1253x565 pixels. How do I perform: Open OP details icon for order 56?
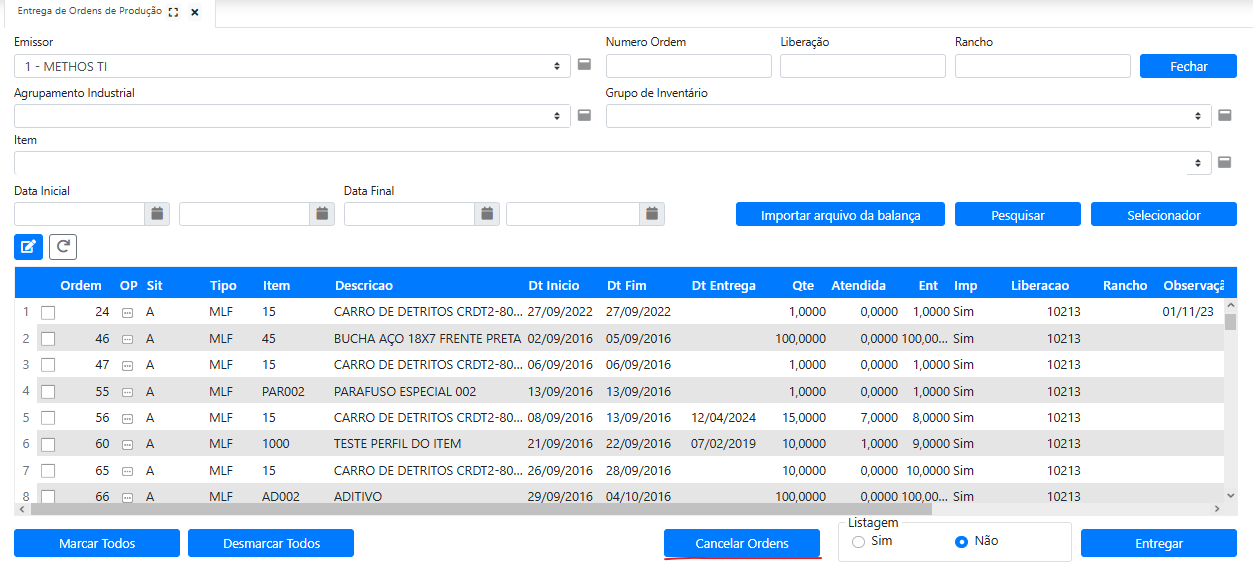(127, 418)
